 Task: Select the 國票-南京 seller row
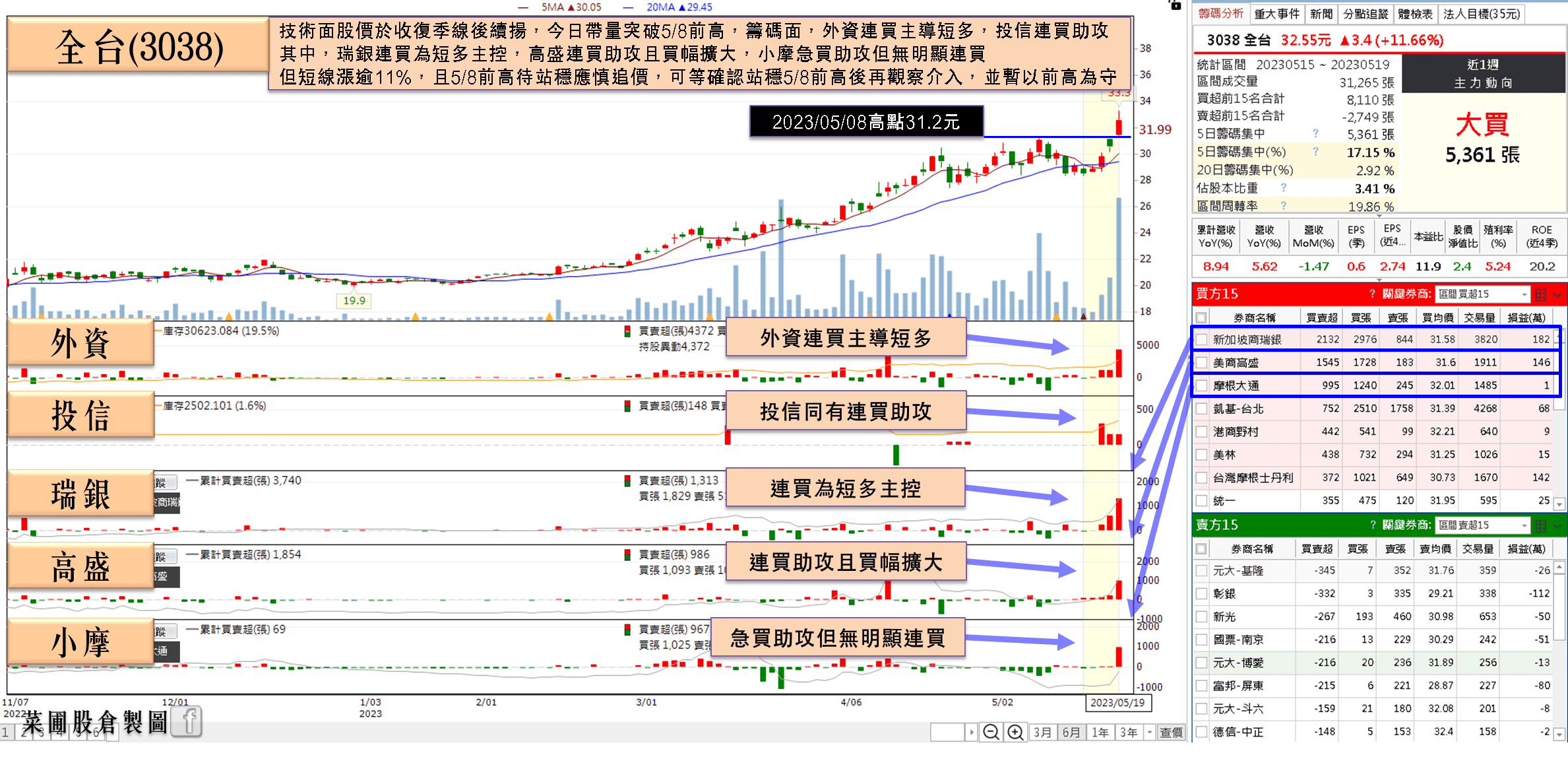(x=1373, y=640)
